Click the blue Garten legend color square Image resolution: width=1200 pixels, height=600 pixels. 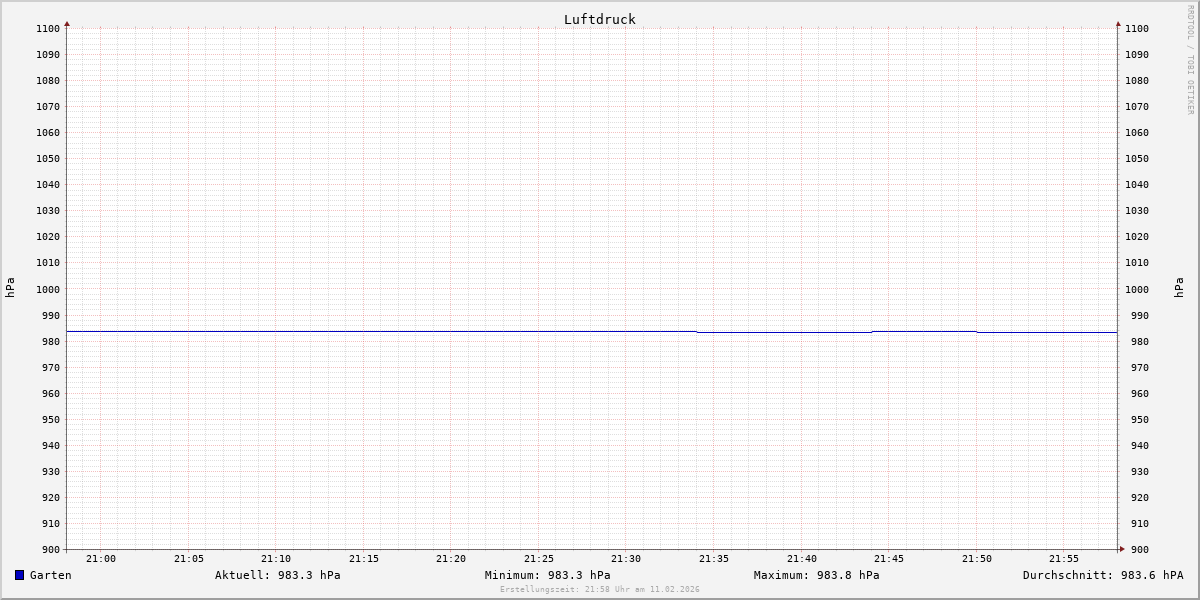point(19,575)
